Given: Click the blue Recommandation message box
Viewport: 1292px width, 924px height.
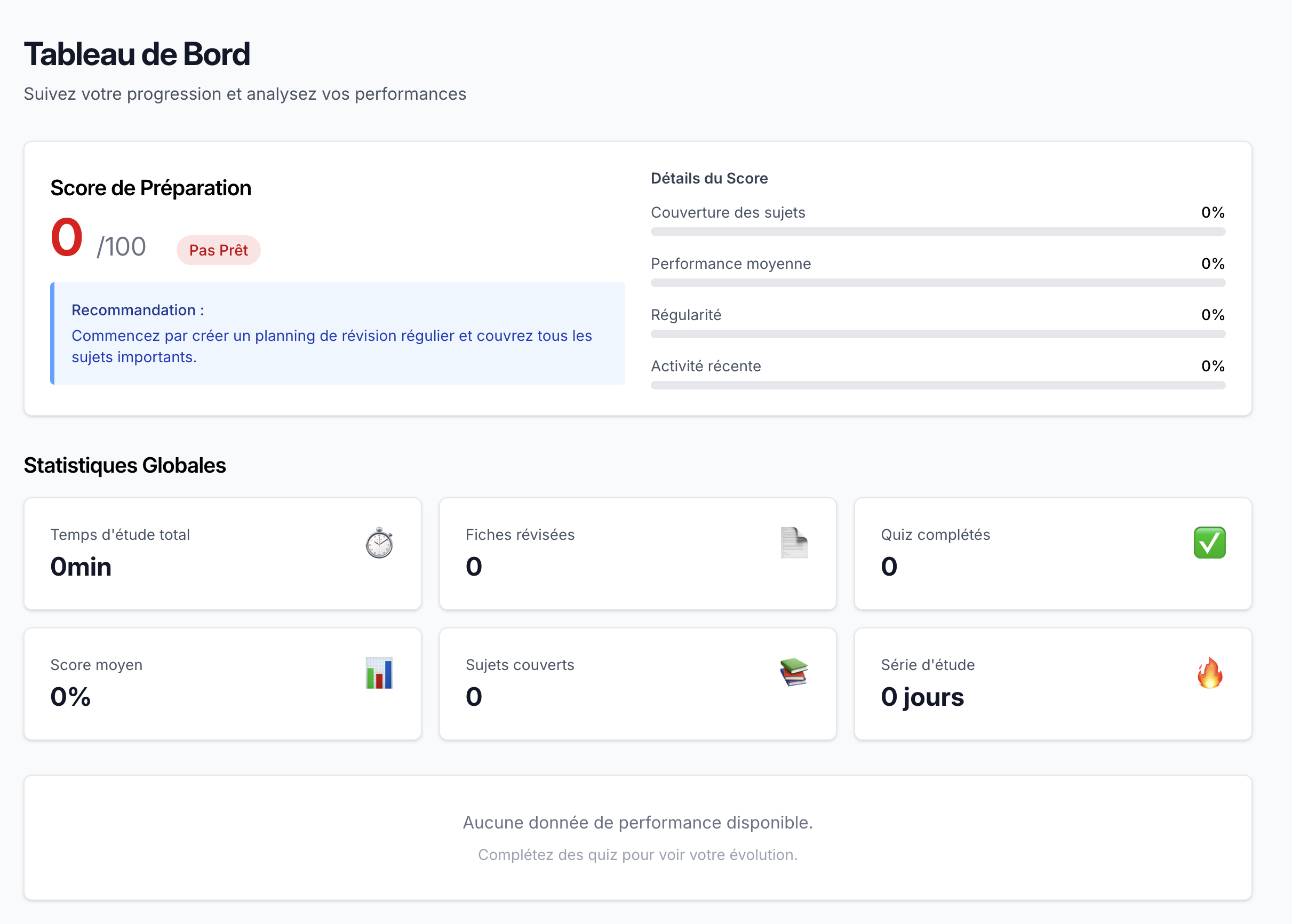Looking at the screenshot, I should point(338,333).
